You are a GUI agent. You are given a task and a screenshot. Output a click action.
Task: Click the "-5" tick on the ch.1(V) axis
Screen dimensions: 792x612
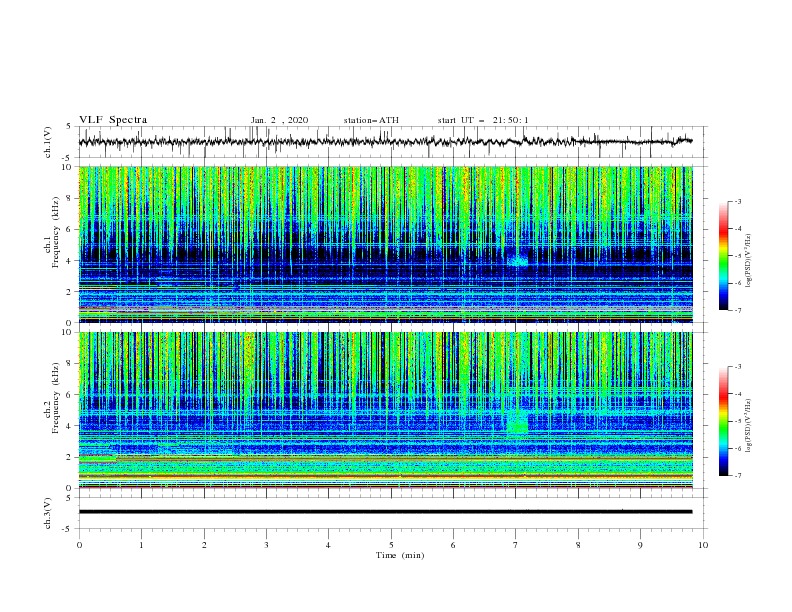pyautogui.click(x=67, y=158)
